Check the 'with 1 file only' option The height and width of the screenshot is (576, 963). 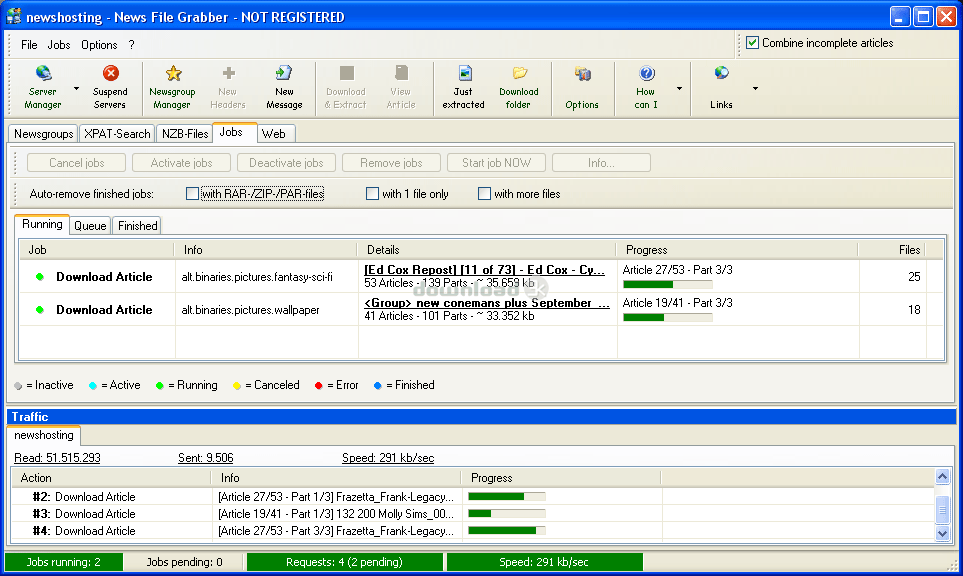click(x=372, y=194)
